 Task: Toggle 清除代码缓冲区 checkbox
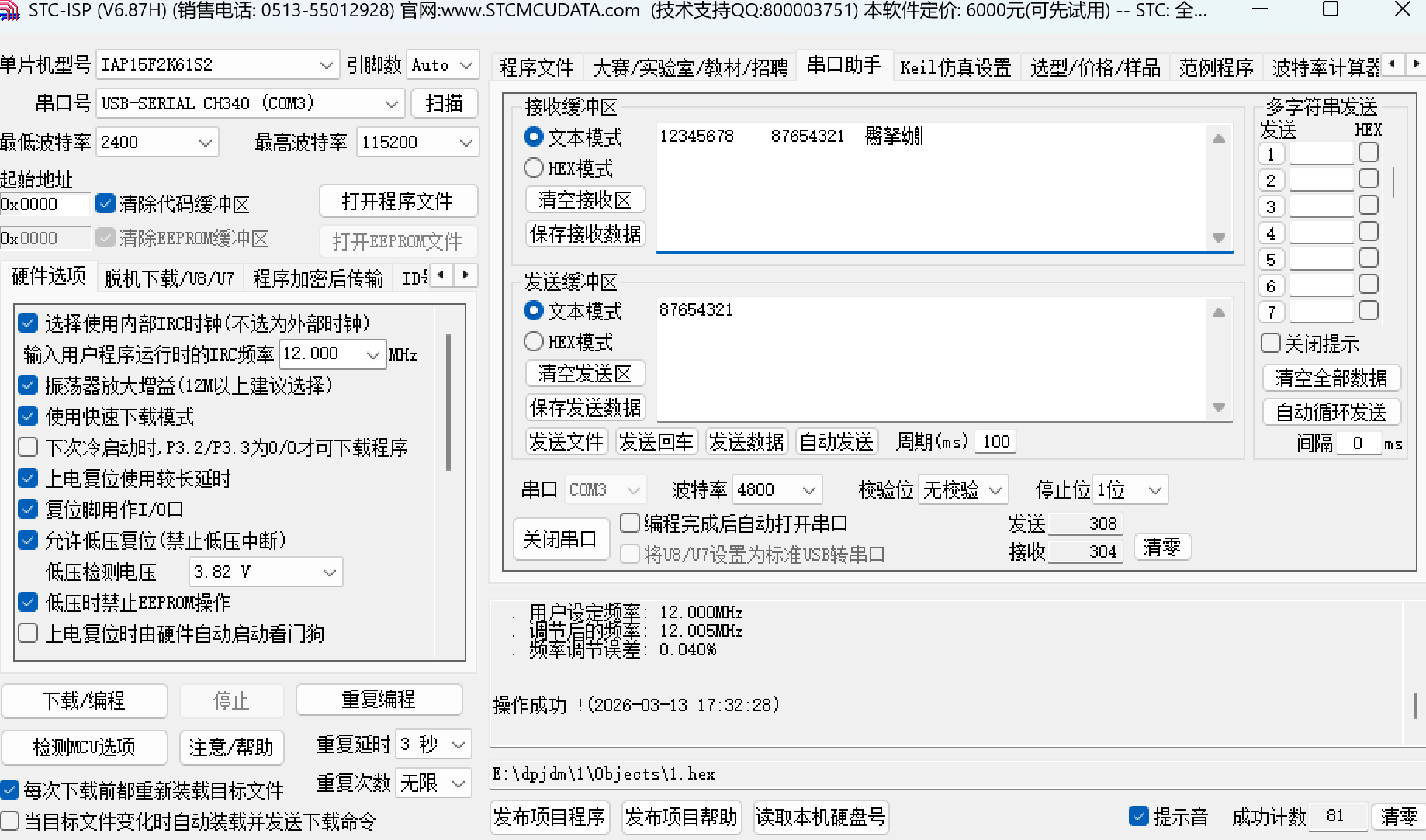[x=106, y=203]
